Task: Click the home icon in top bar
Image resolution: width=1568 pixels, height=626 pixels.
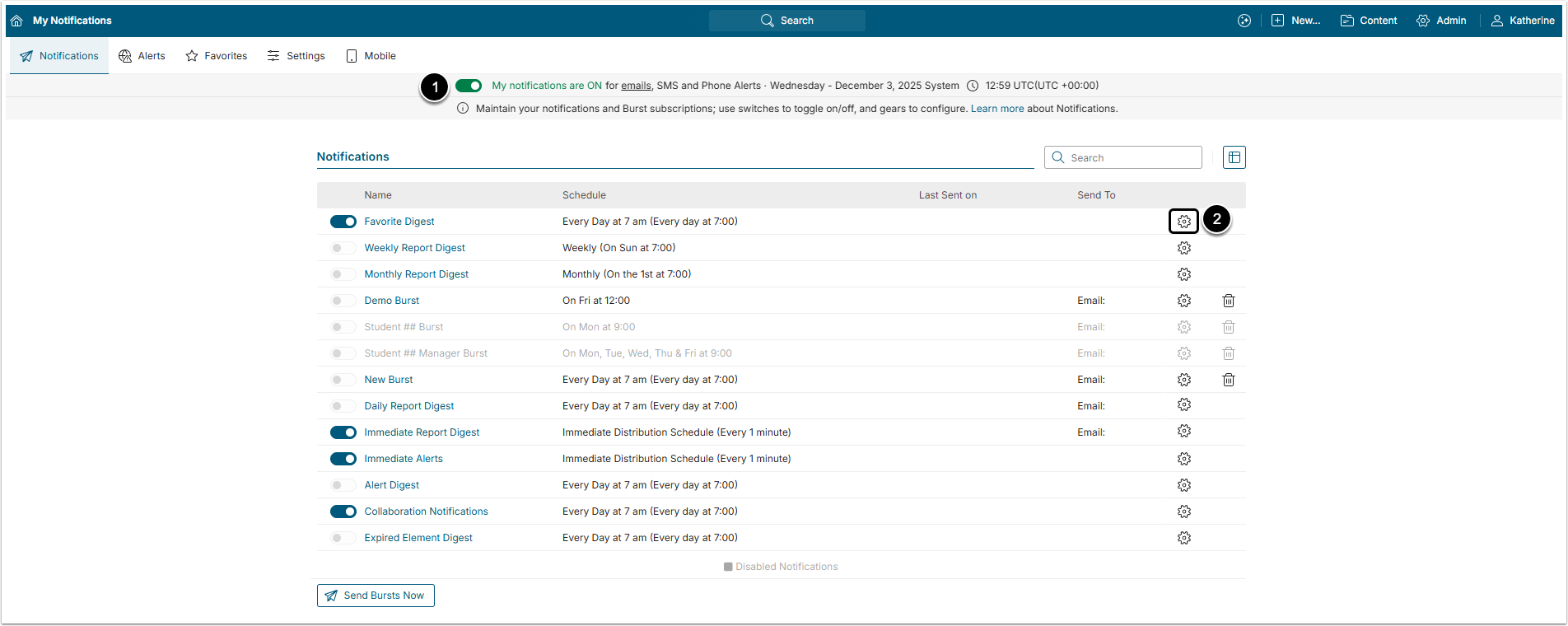Action: coord(16,21)
